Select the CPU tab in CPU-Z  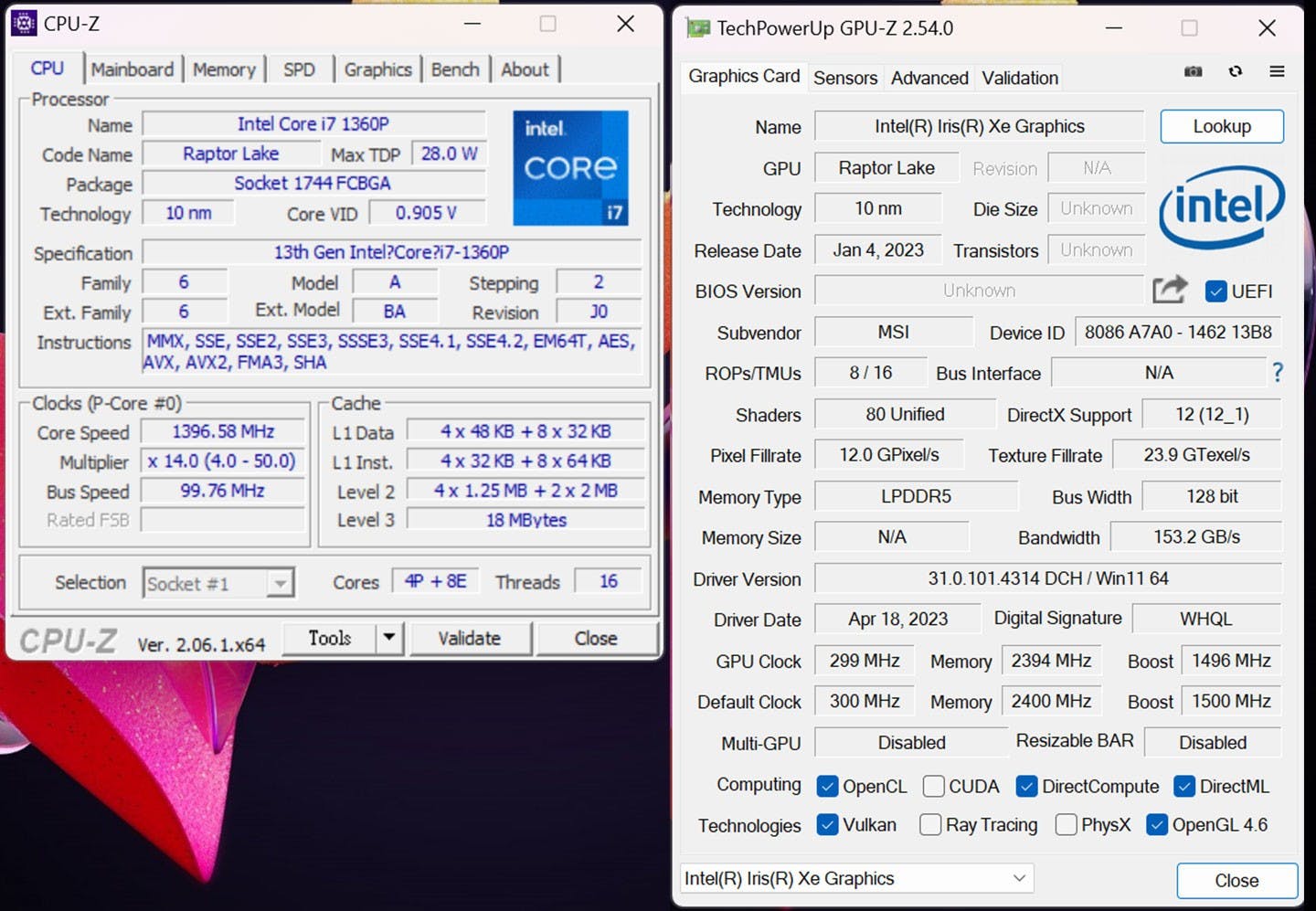coord(48,69)
